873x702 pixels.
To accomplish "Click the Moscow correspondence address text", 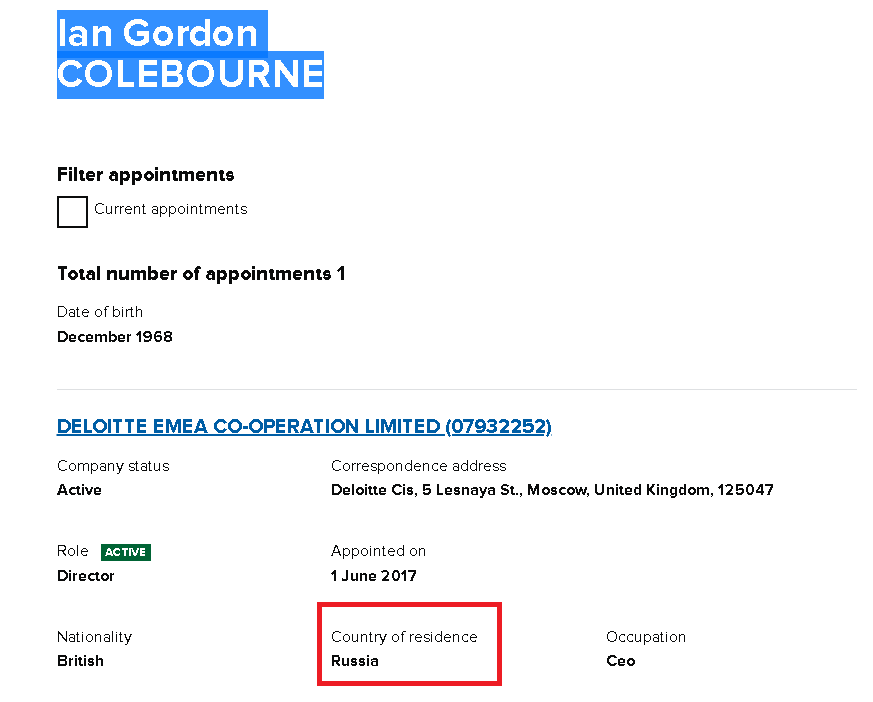I will 552,490.
